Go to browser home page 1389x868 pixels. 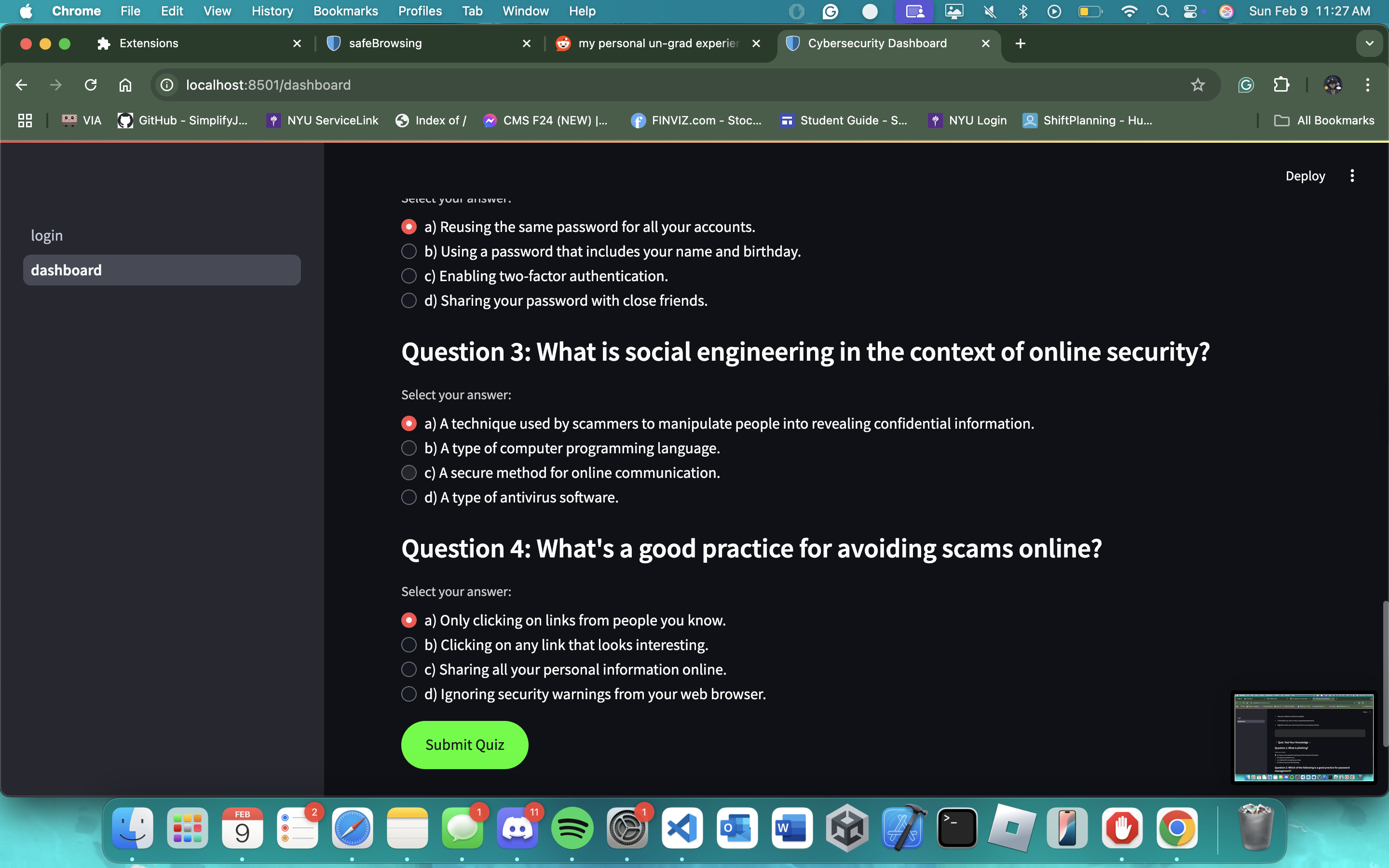click(125, 85)
